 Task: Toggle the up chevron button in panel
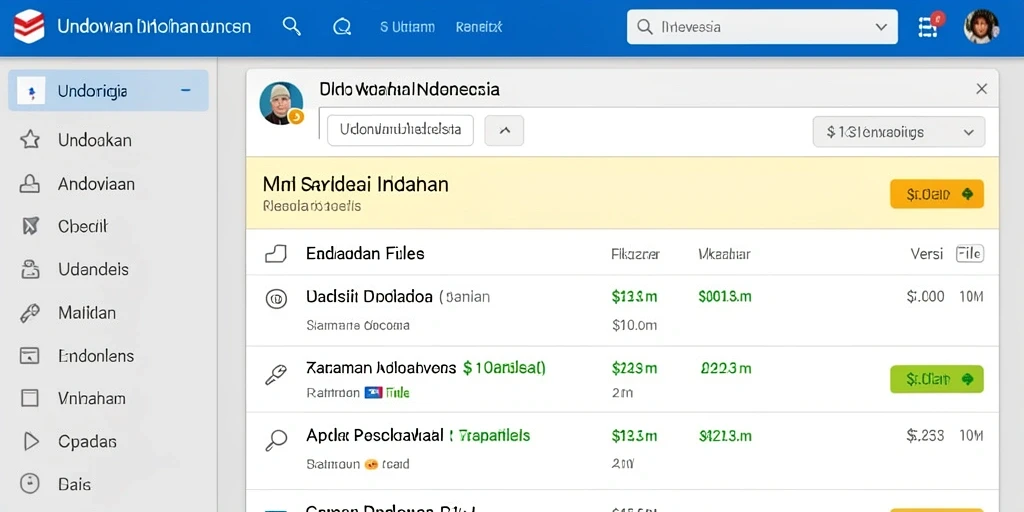504,130
